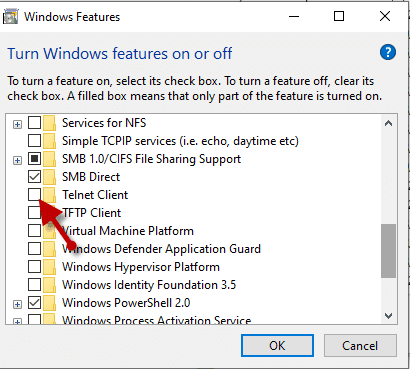This screenshot has width=410, height=369.
Task: Toggle the SMB 1.0/CIFS File Sharing Support checkbox
Action: (34, 159)
